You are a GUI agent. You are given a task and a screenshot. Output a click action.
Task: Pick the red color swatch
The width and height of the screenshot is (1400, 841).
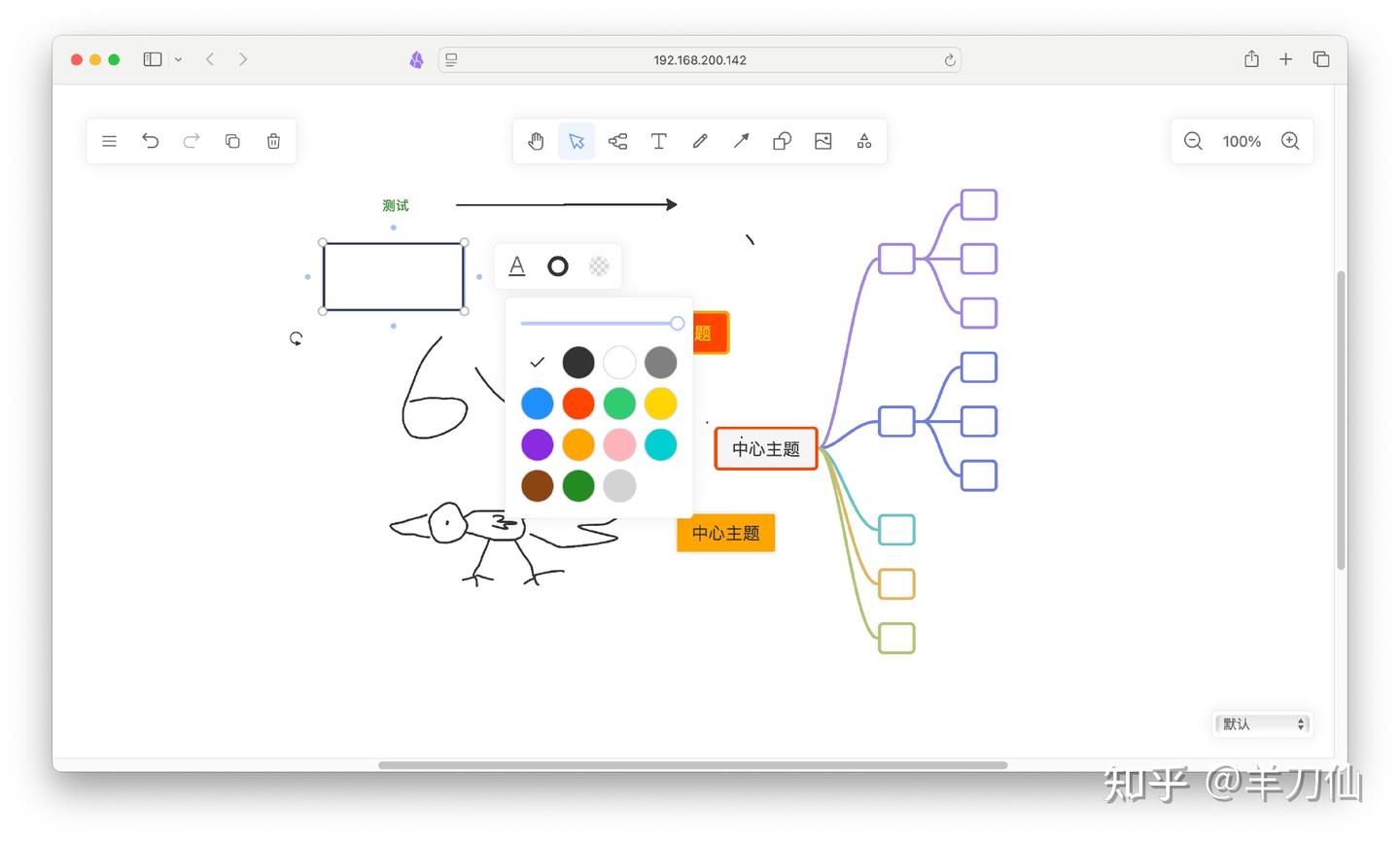pos(578,403)
